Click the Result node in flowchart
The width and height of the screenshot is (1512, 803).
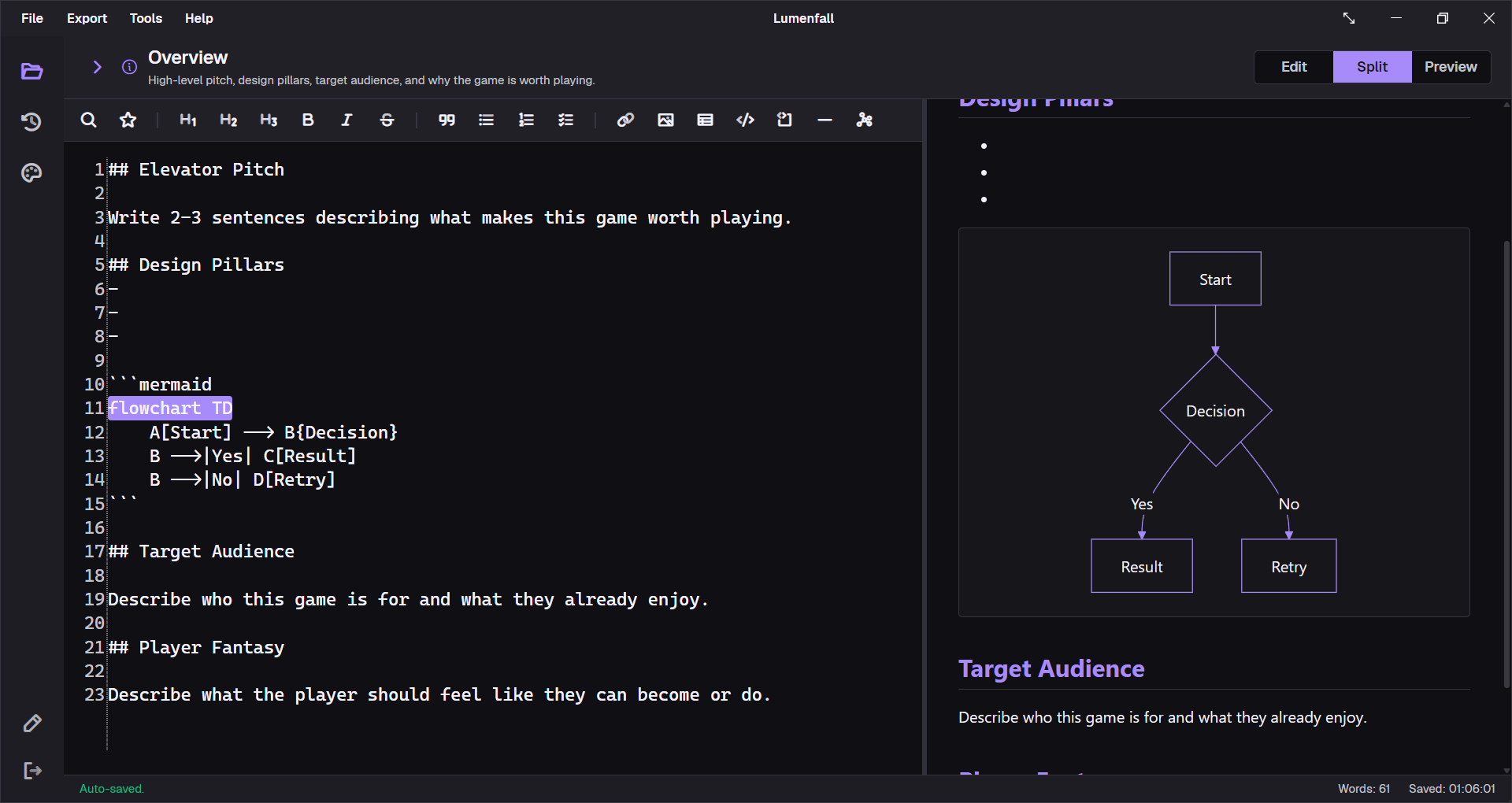tap(1142, 566)
